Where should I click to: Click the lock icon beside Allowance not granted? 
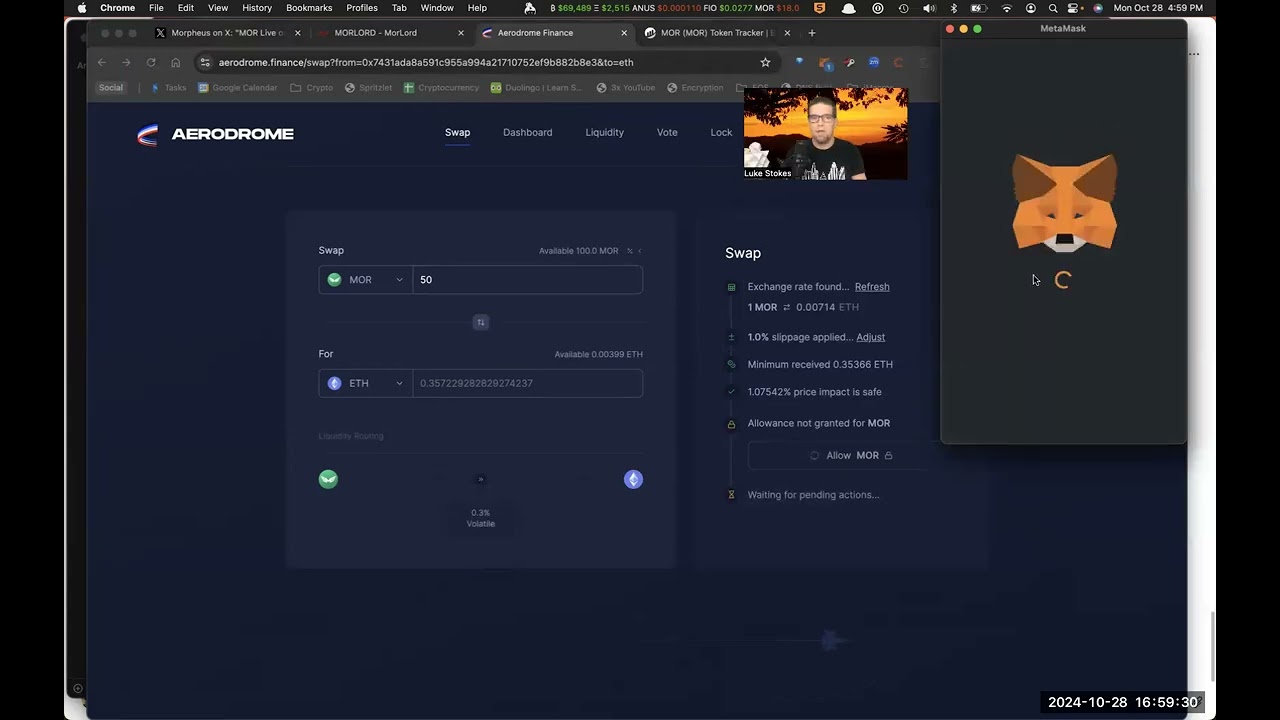[x=731, y=424]
